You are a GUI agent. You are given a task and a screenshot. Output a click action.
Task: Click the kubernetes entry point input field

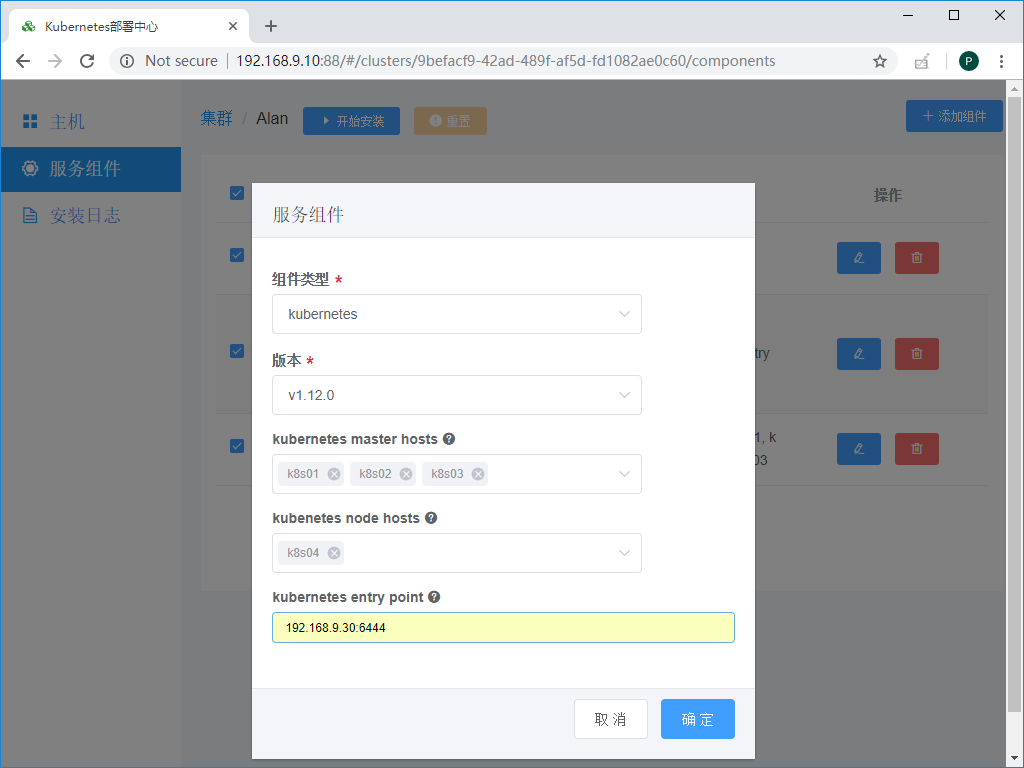pos(503,627)
